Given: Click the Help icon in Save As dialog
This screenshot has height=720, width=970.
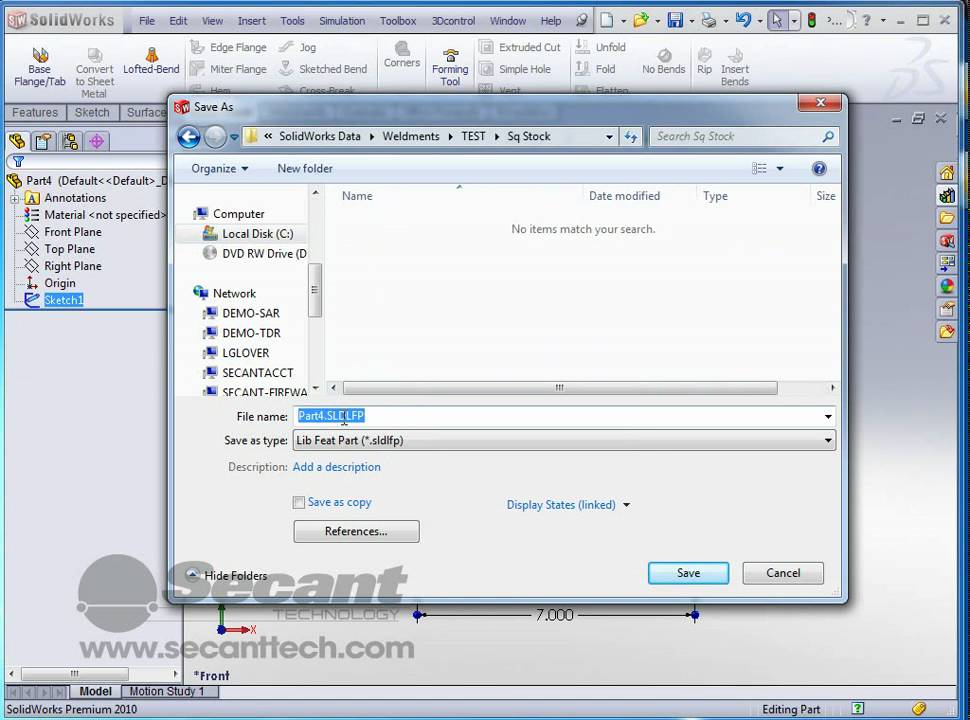Looking at the screenshot, I should pyautogui.click(x=819, y=168).
